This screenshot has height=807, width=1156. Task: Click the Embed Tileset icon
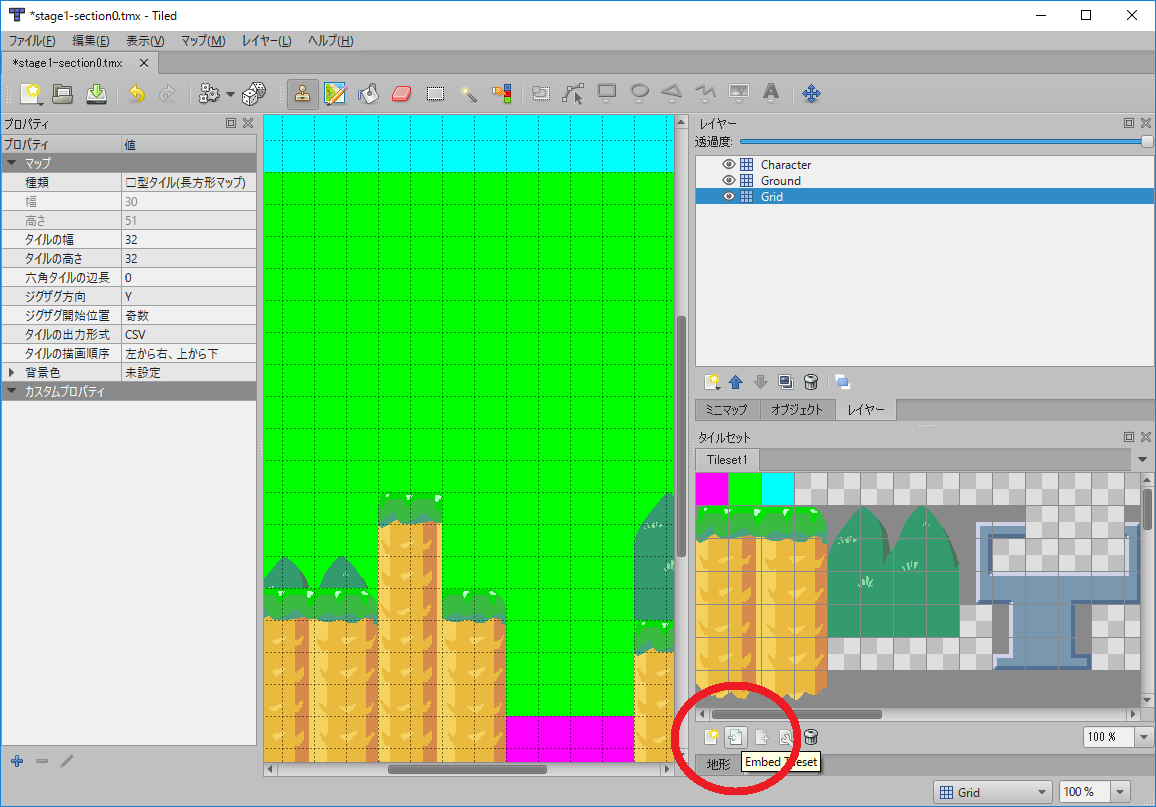(x=735, y=736)
